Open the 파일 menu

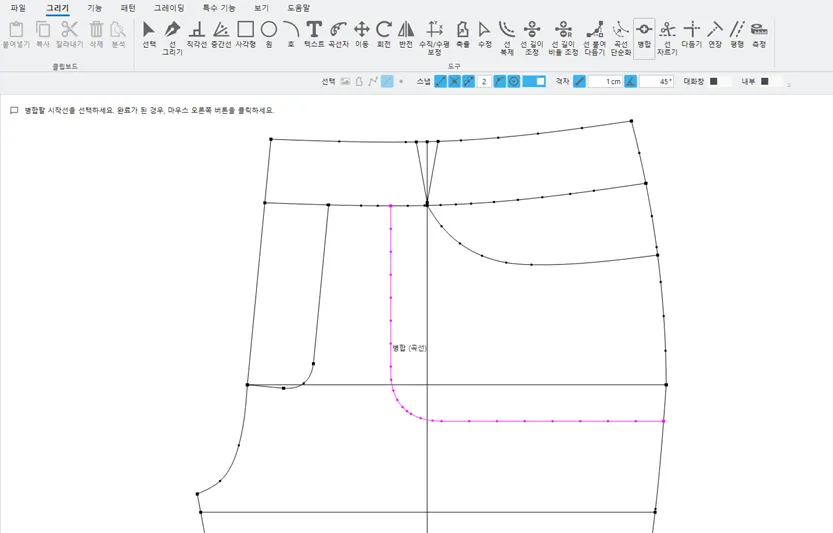pyautogui.click(x=18, y=8)
